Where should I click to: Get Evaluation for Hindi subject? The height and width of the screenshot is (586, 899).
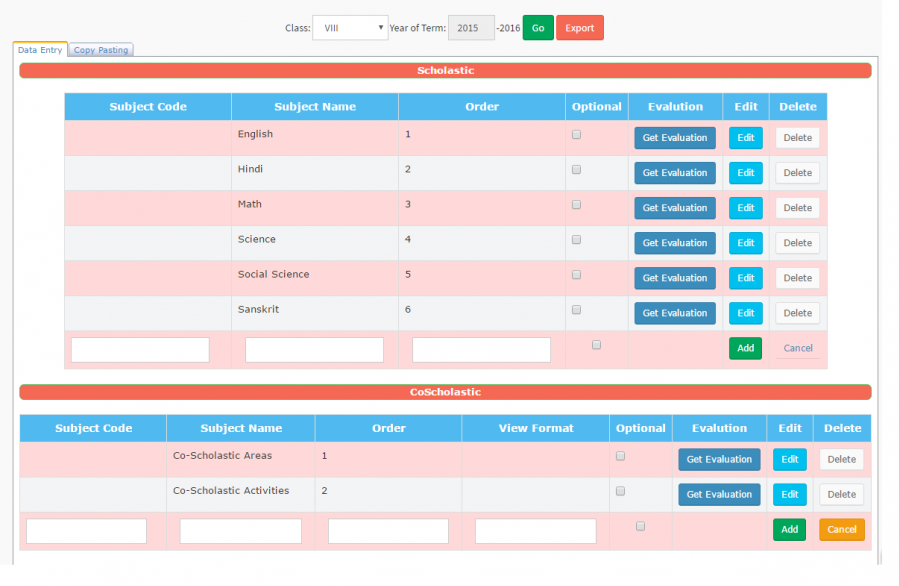674,173
